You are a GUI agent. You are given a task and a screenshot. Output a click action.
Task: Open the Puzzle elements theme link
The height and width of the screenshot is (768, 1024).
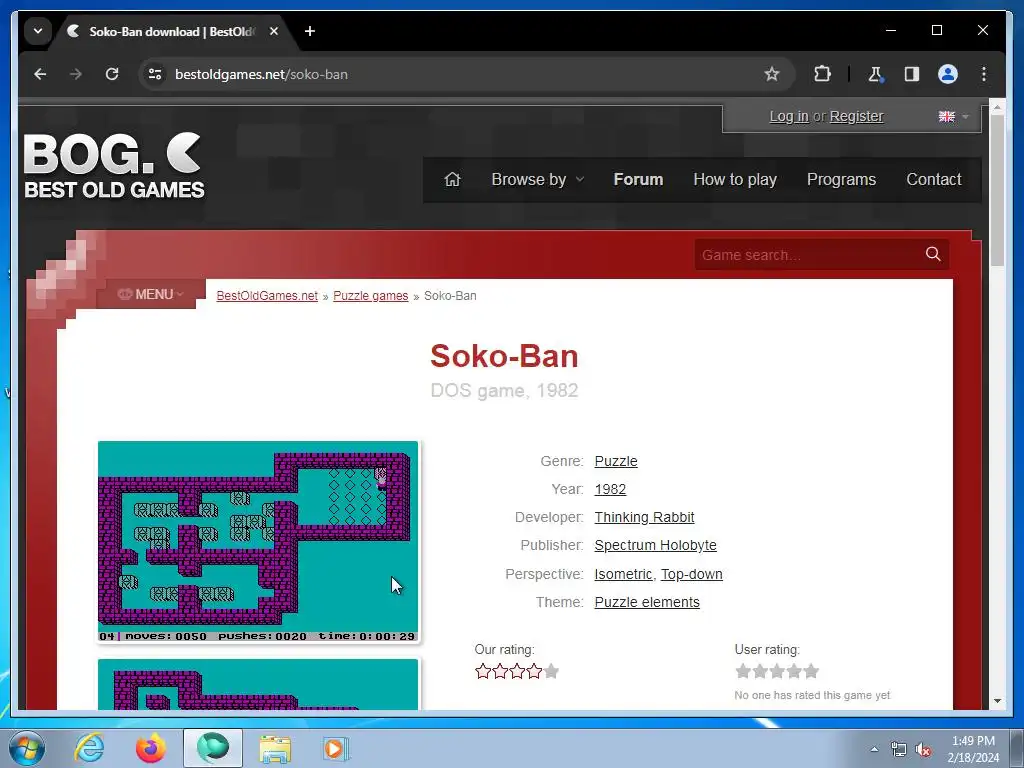tap(647, 602)
